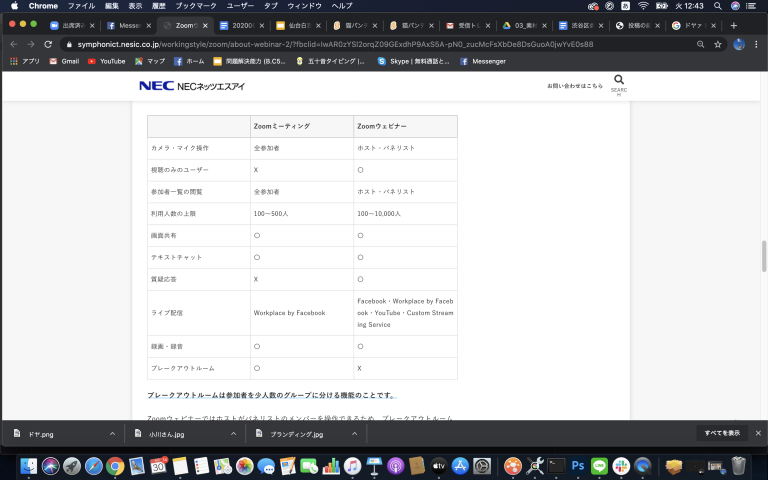
Task: Go back to the previous page
Action: click(12, 44)
